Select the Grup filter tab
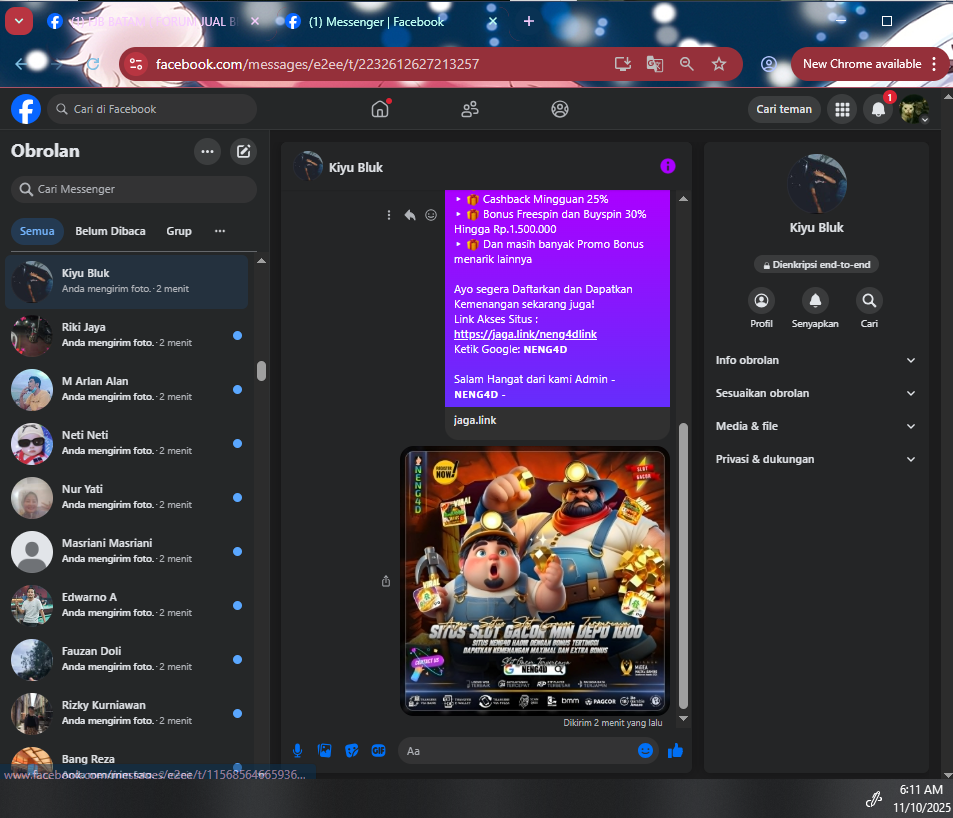The width and height of the screenshot is (953, 818). click(x=179, y=231)
